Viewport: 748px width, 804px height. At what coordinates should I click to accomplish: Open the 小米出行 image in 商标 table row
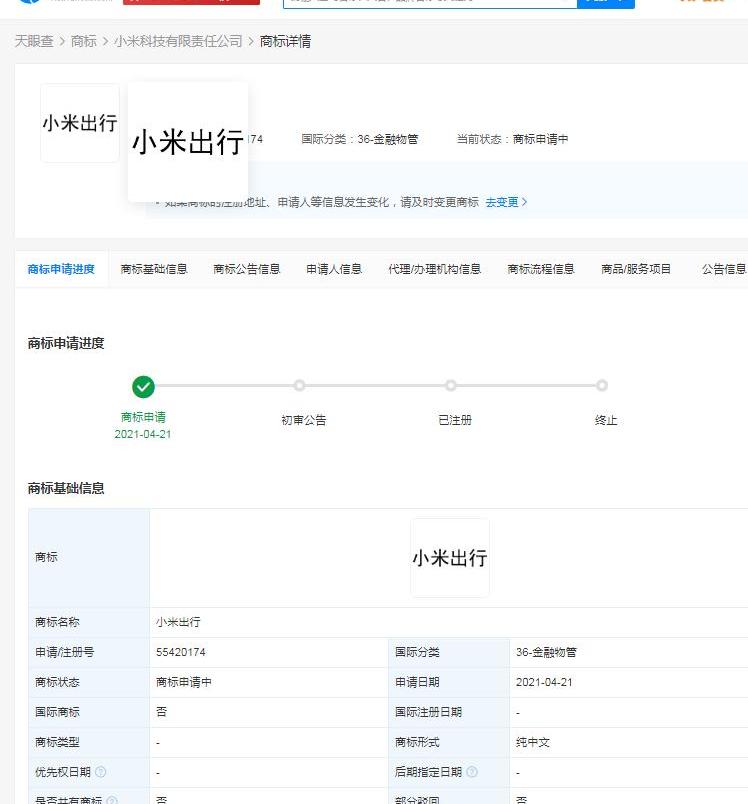450,557
